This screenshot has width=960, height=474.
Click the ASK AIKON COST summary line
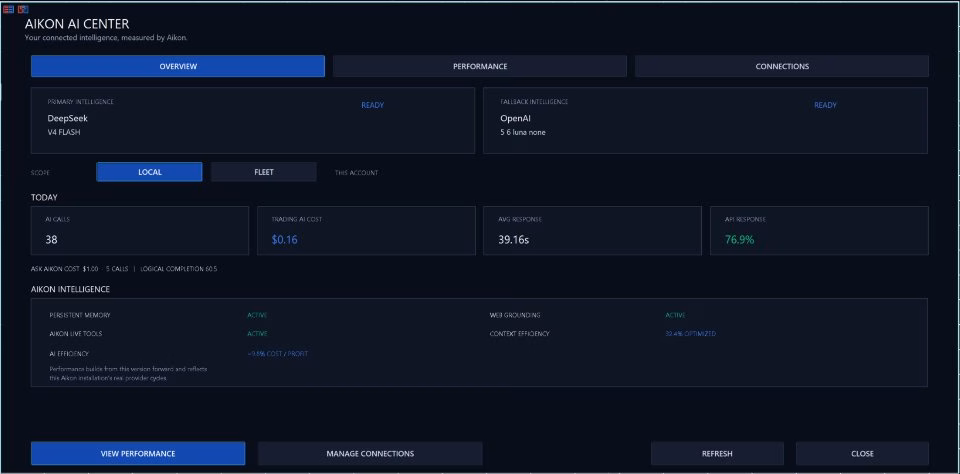[x=124, y=269]
